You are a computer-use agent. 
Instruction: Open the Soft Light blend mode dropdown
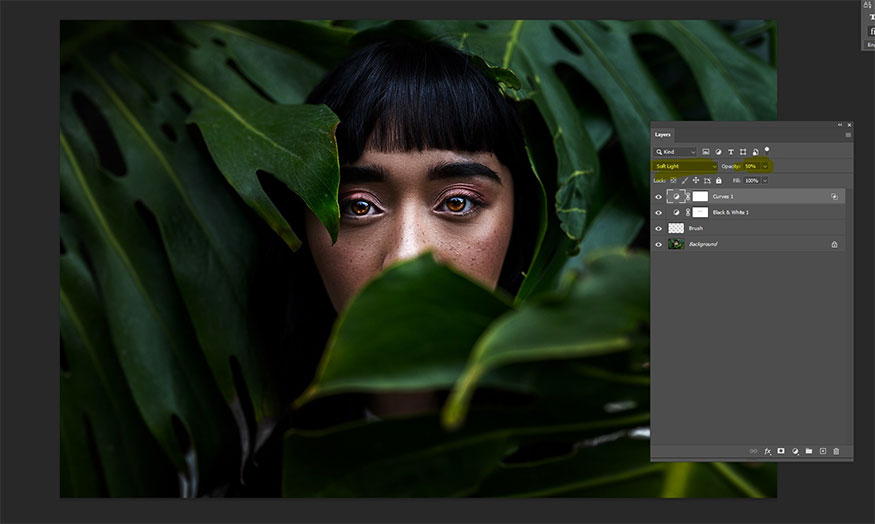click(x=685, y=166)
